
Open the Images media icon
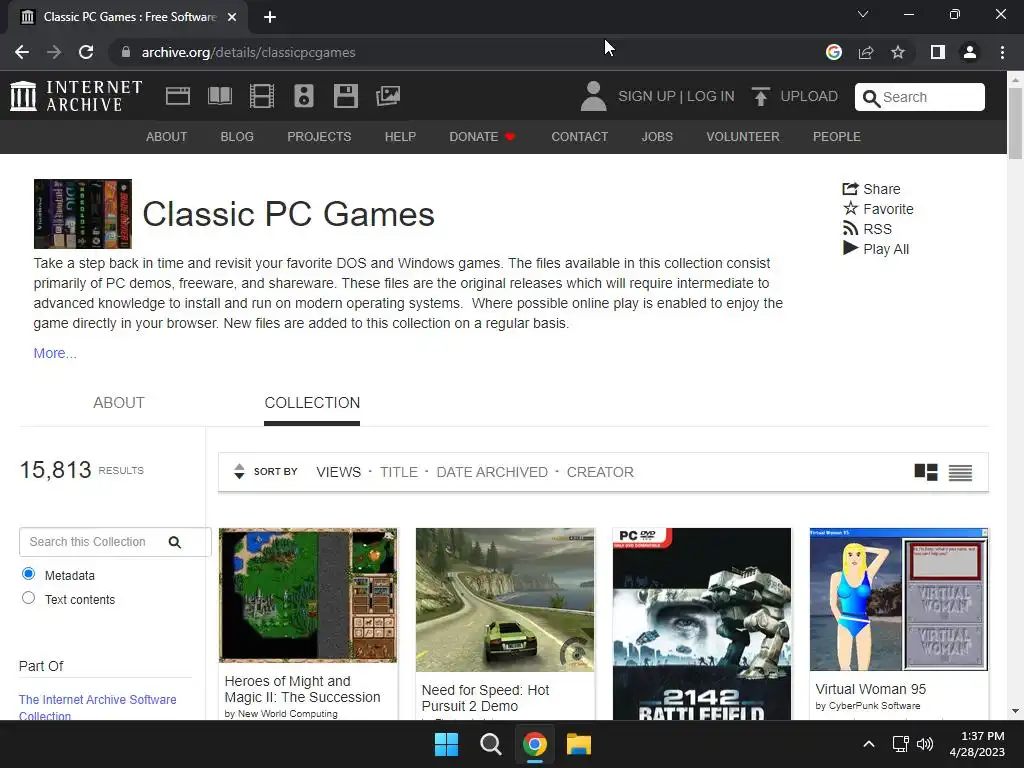[x=388, y=96]
